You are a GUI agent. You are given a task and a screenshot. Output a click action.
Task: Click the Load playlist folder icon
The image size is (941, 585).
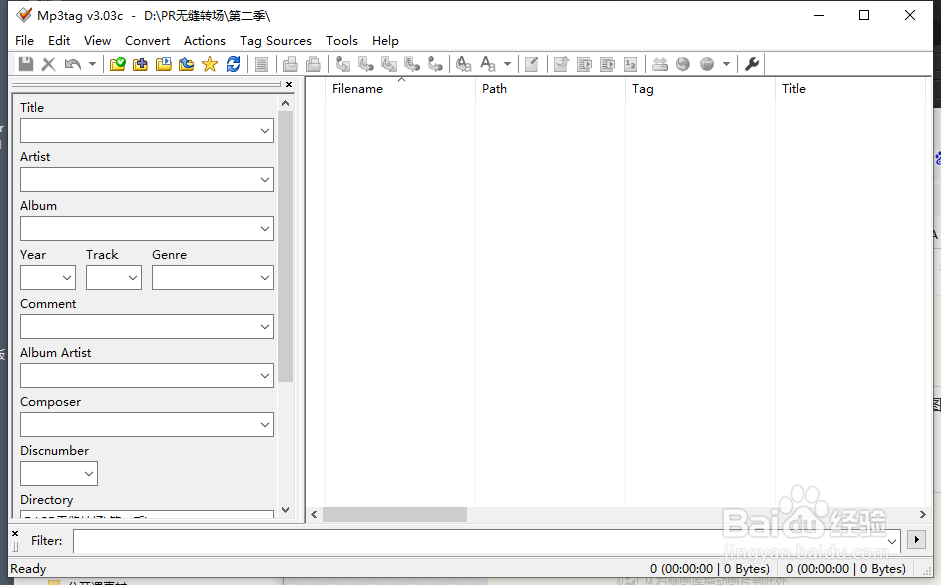tap(163, 64)
